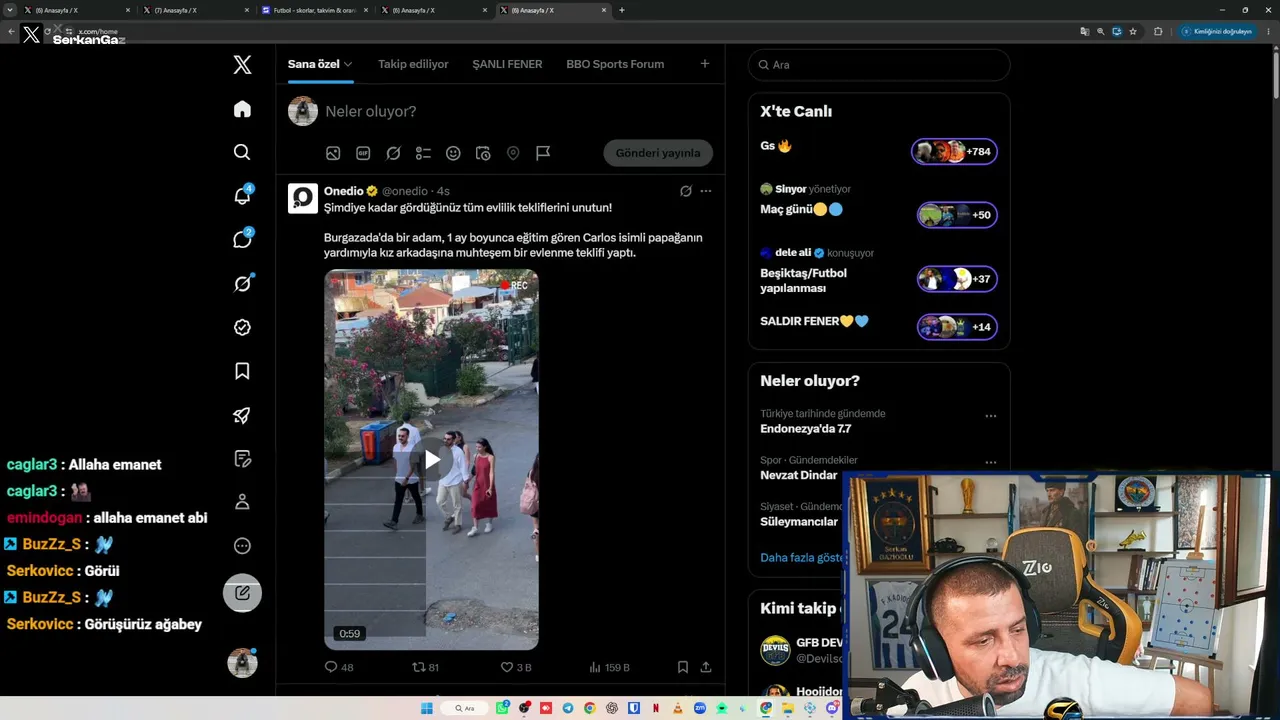Viewport: 1280px width, 720px height.
Task: Click the round compose post button in sidebar
Action: [x=242, y=592]
